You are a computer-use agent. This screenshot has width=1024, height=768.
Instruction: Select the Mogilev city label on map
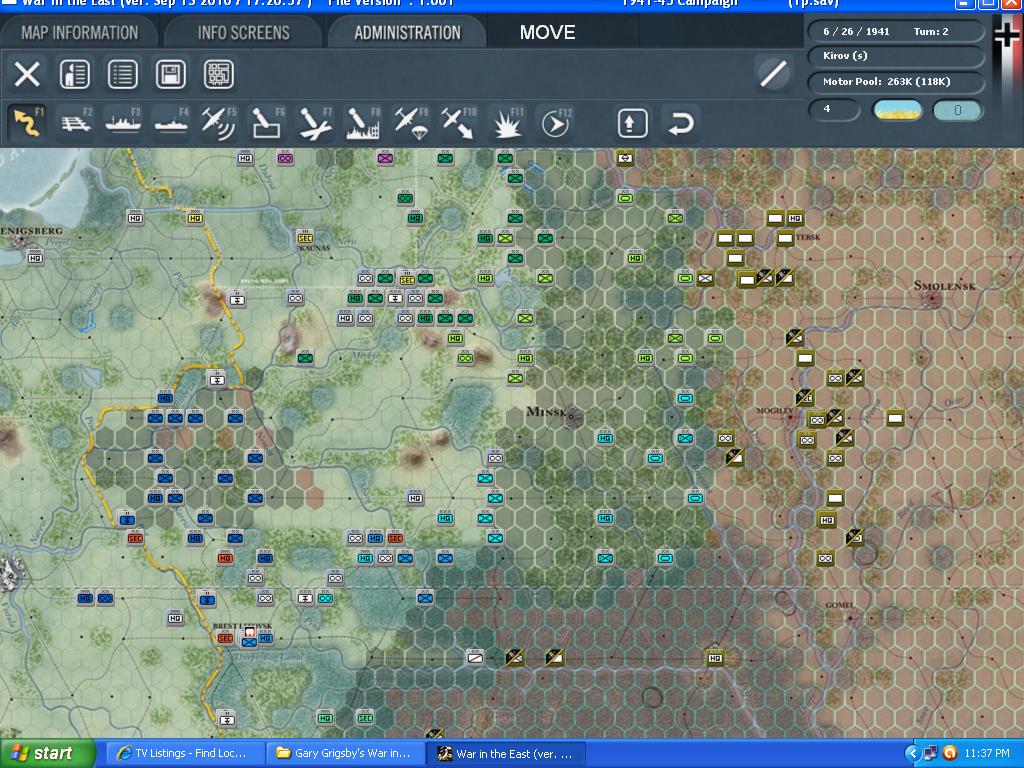click(775, 411)
